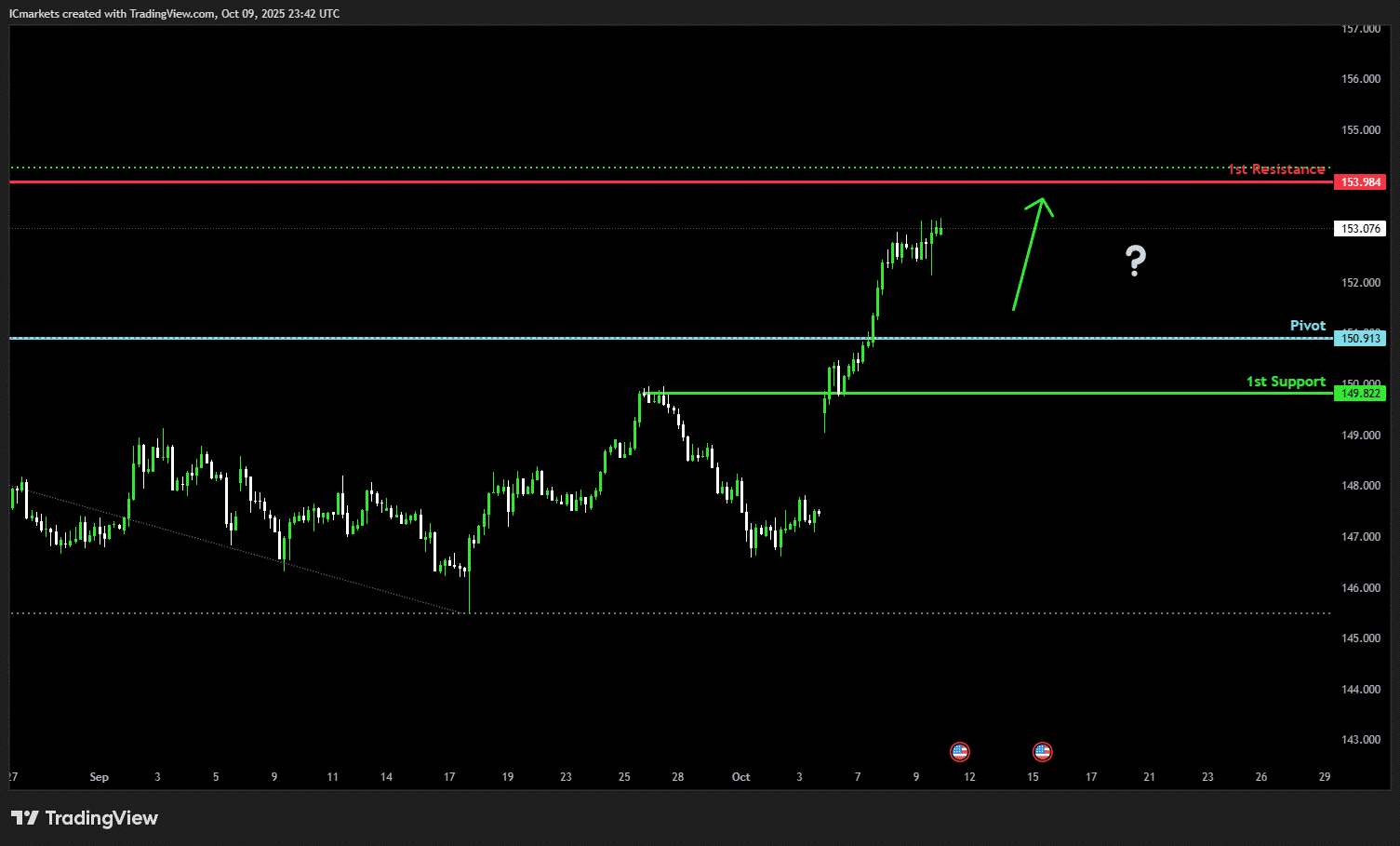Click the white question mark annotation
Screen dimensions: 1400x846
[x=1135, y=261]
